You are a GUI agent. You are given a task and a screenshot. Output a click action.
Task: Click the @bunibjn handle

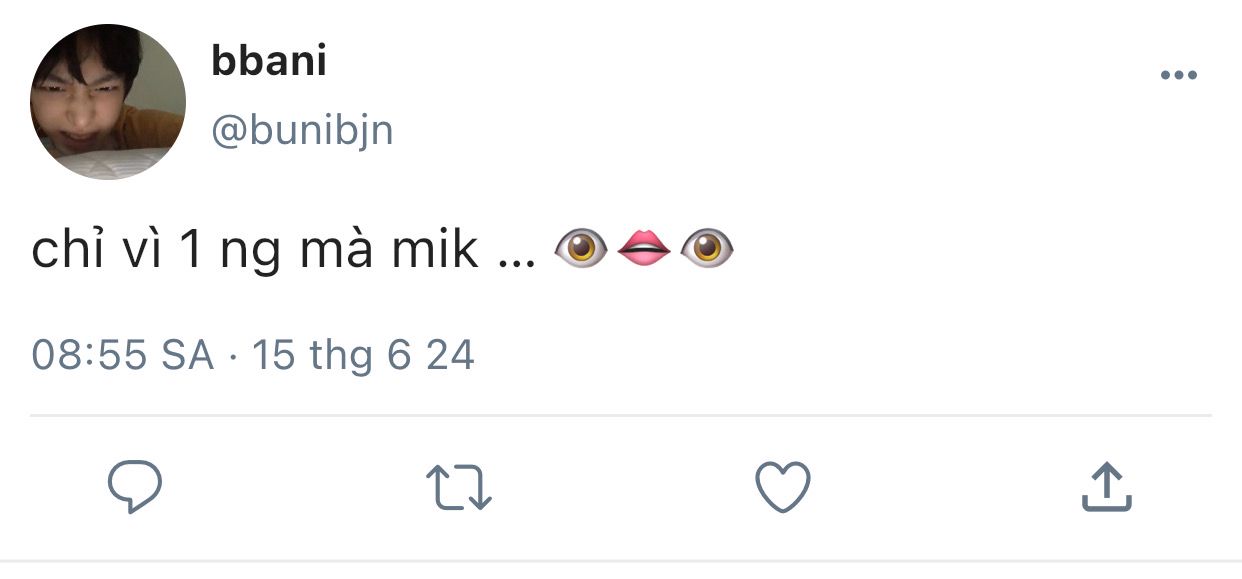click(x=302, y=129)
